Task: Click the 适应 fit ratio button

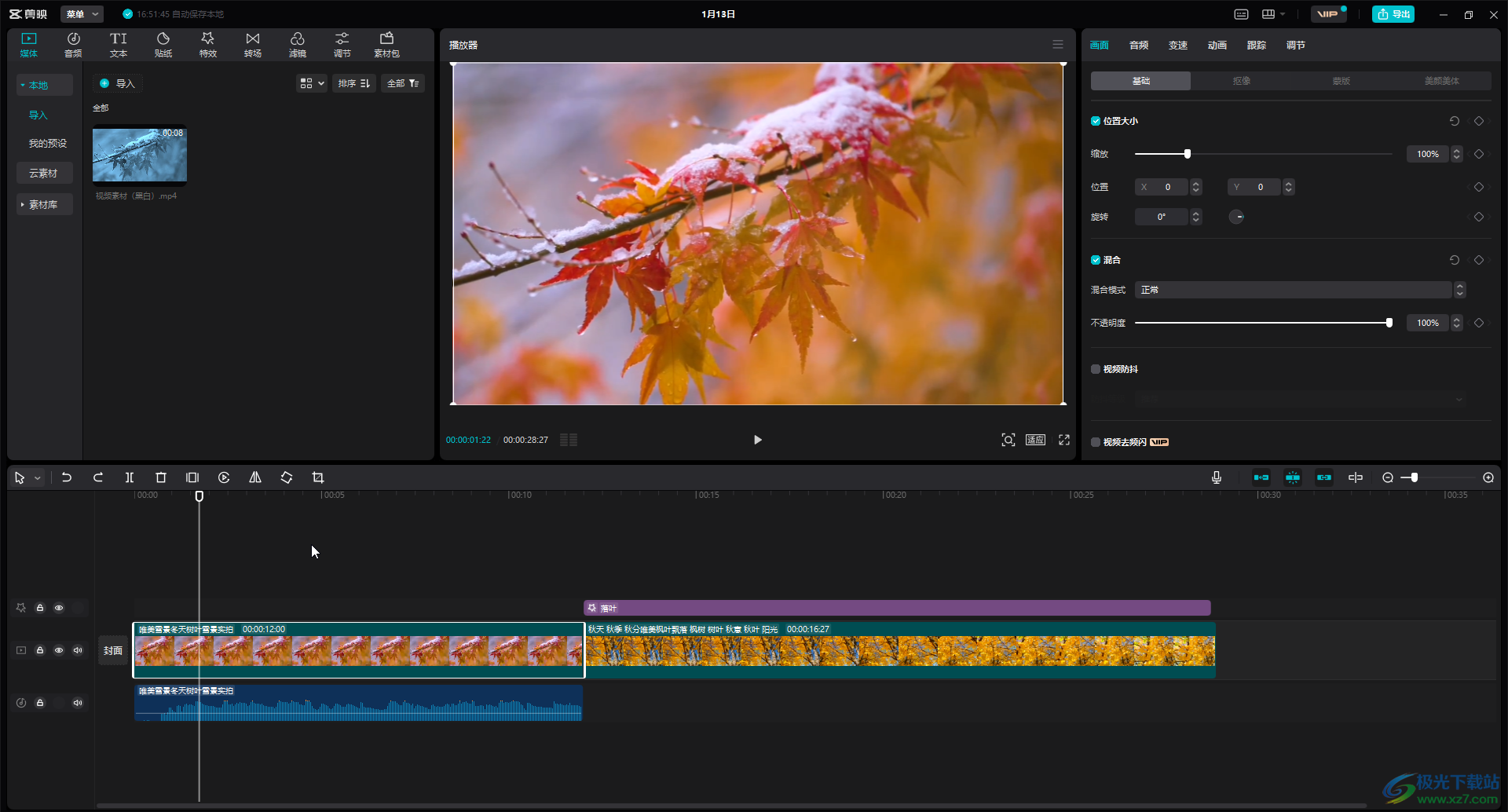Action: click(x=1035, y=440)
